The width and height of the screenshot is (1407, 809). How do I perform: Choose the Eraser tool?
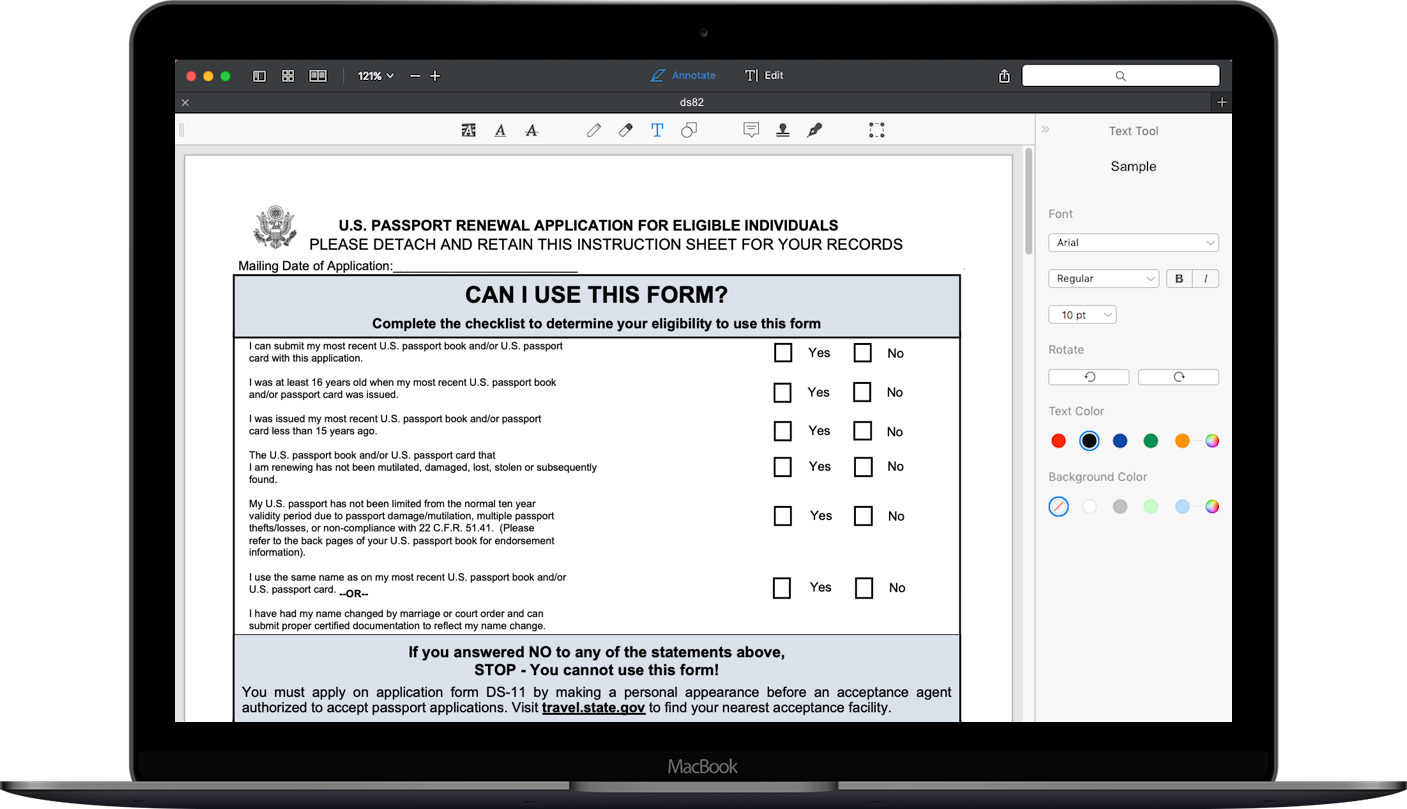point(625,129)
